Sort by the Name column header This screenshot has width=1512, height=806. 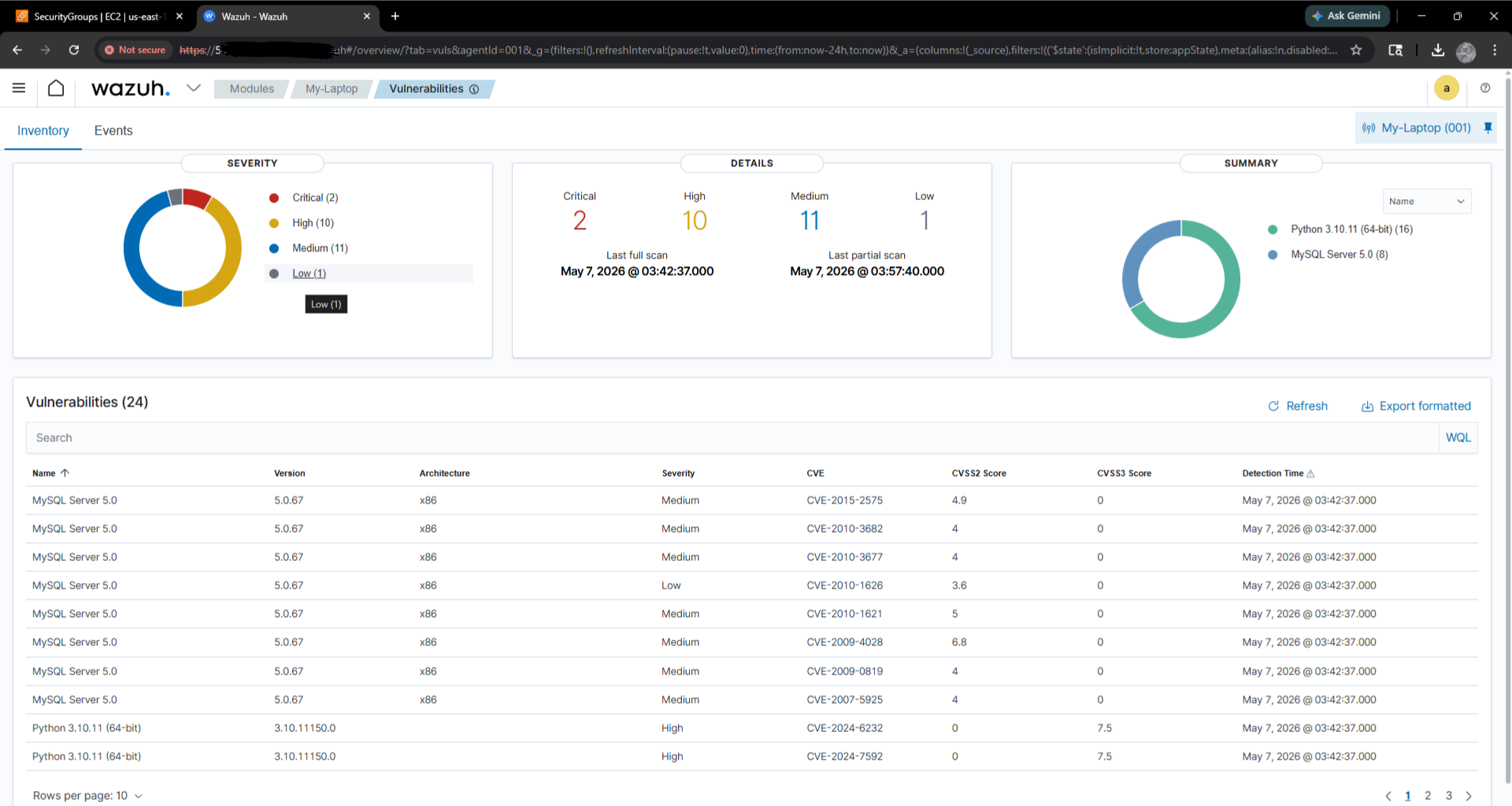pos(50,474)
